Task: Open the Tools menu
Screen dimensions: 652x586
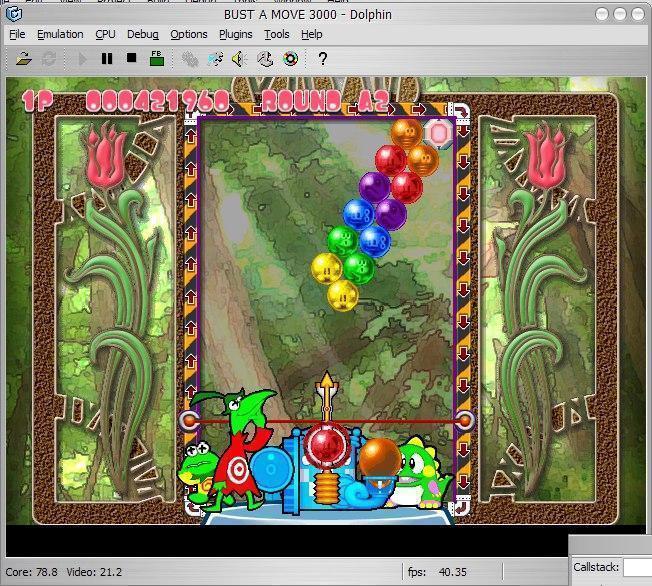Action: [277, 34]
